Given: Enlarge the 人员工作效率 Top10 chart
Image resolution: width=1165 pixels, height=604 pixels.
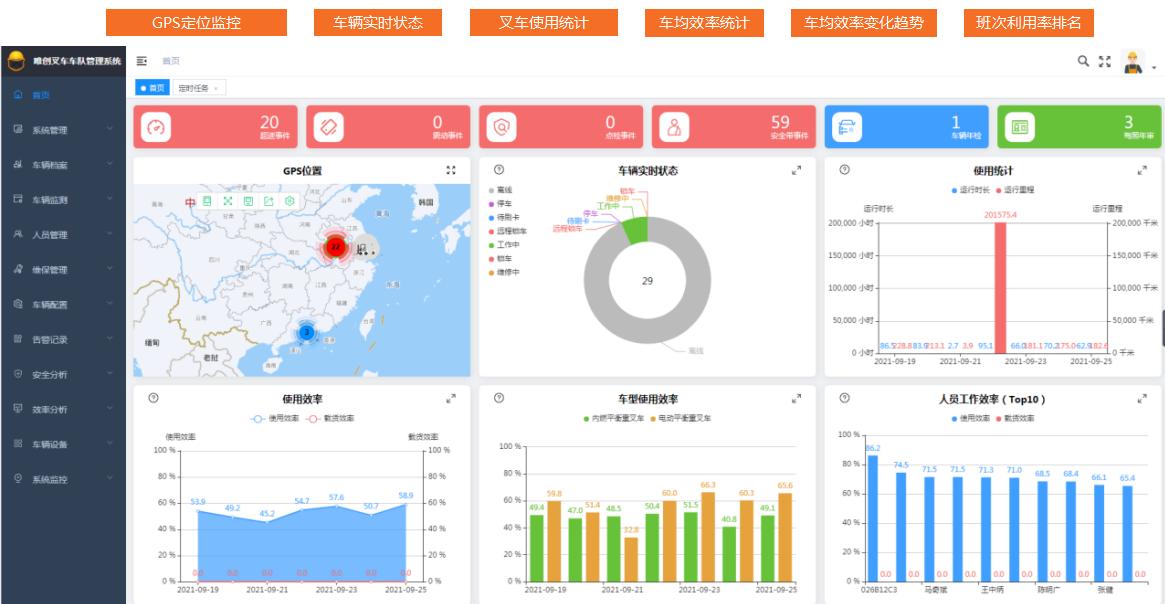Looking at the screenshot, I should (x=1142, y=399).
